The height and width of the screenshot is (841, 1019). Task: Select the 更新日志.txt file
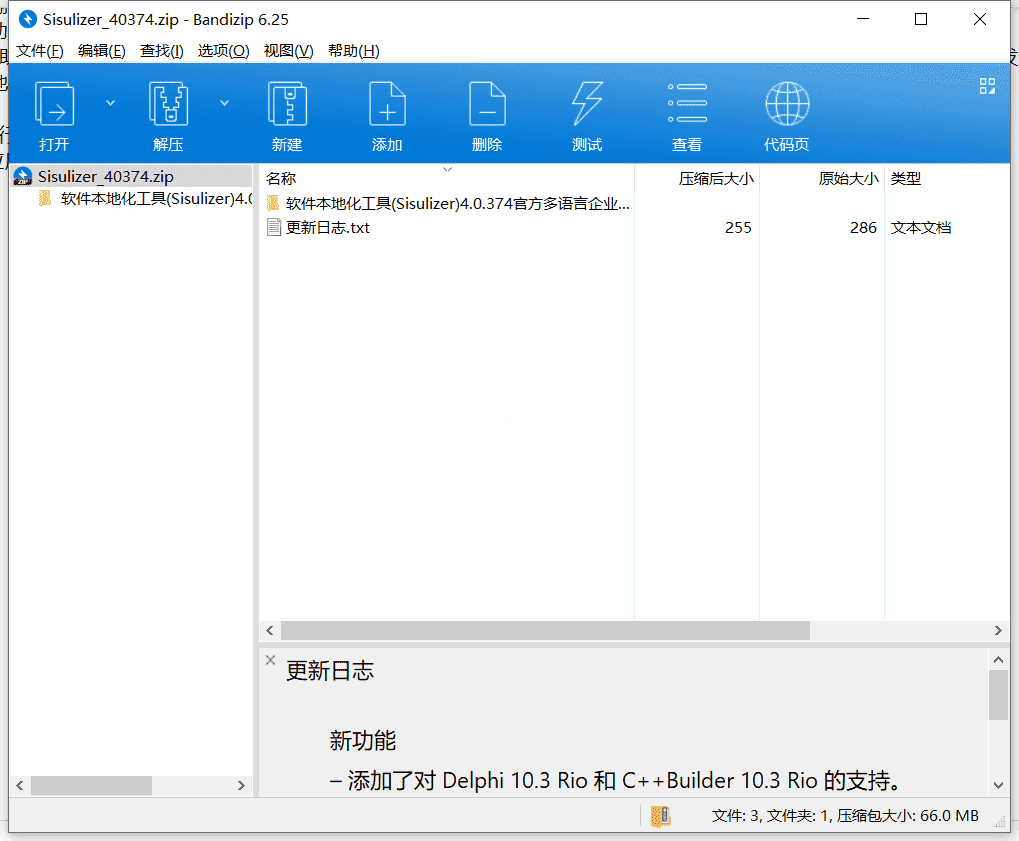coord(328,227)
